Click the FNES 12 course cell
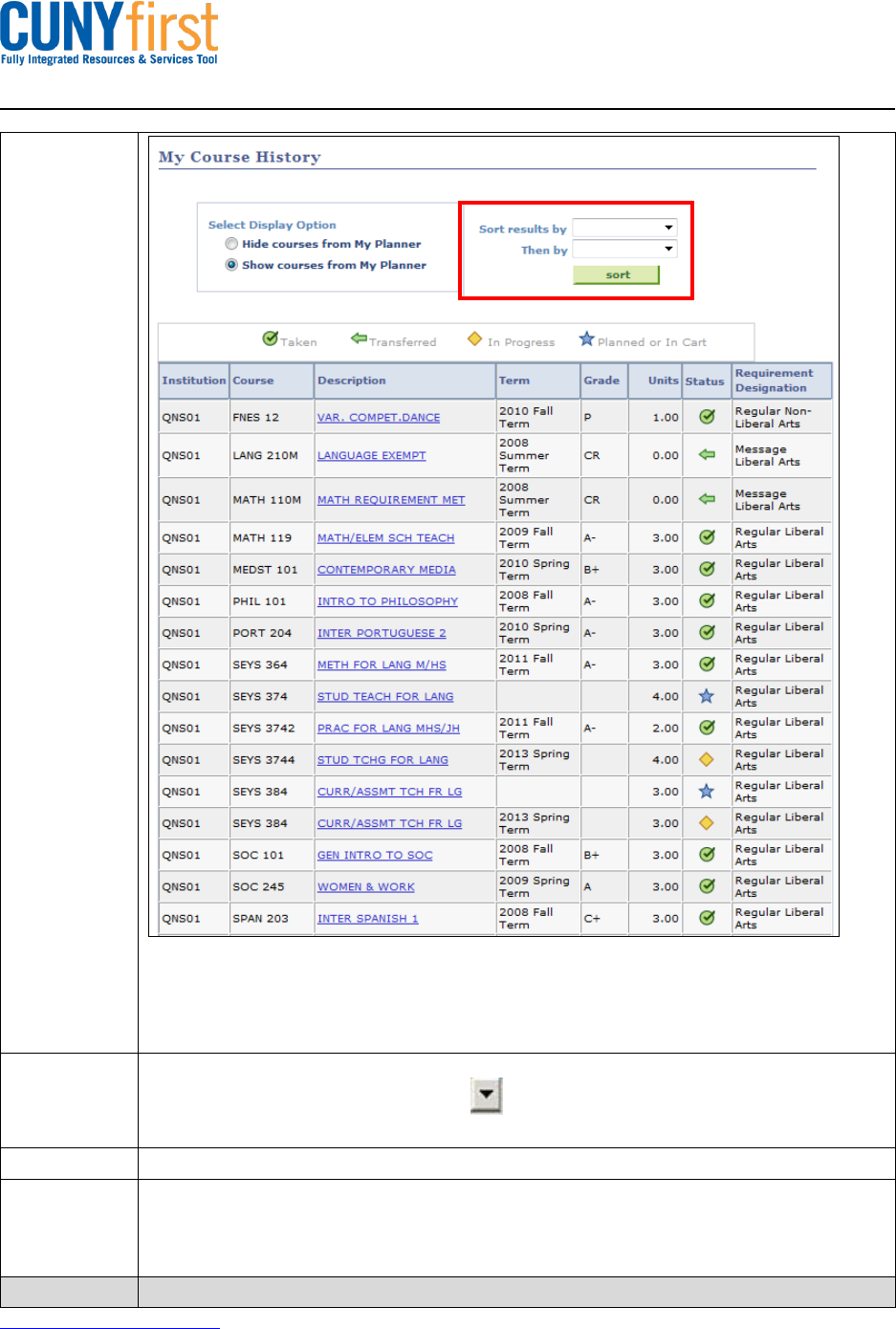 [x=273, y=417]
